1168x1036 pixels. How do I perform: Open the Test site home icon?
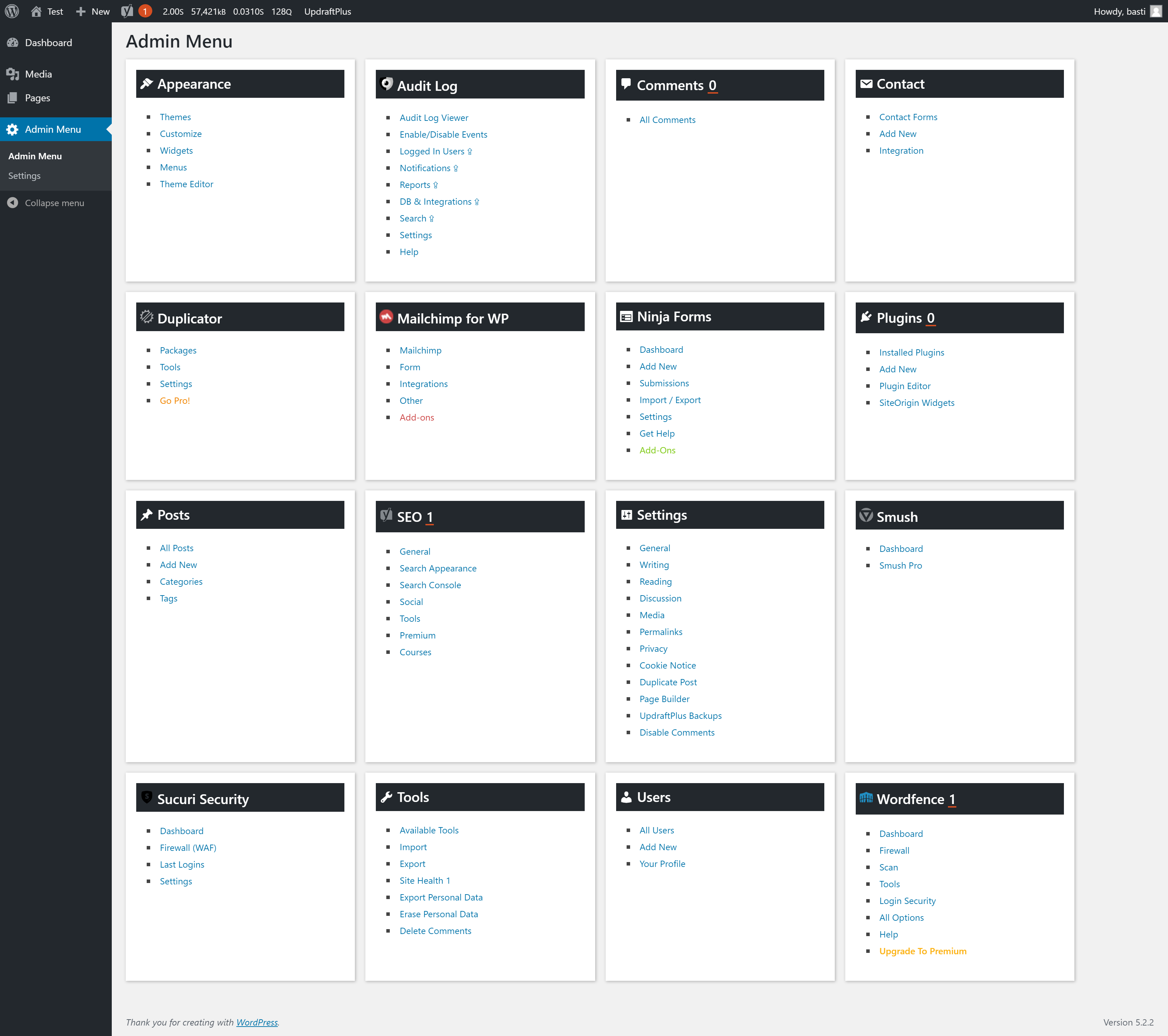coord(36,12)
